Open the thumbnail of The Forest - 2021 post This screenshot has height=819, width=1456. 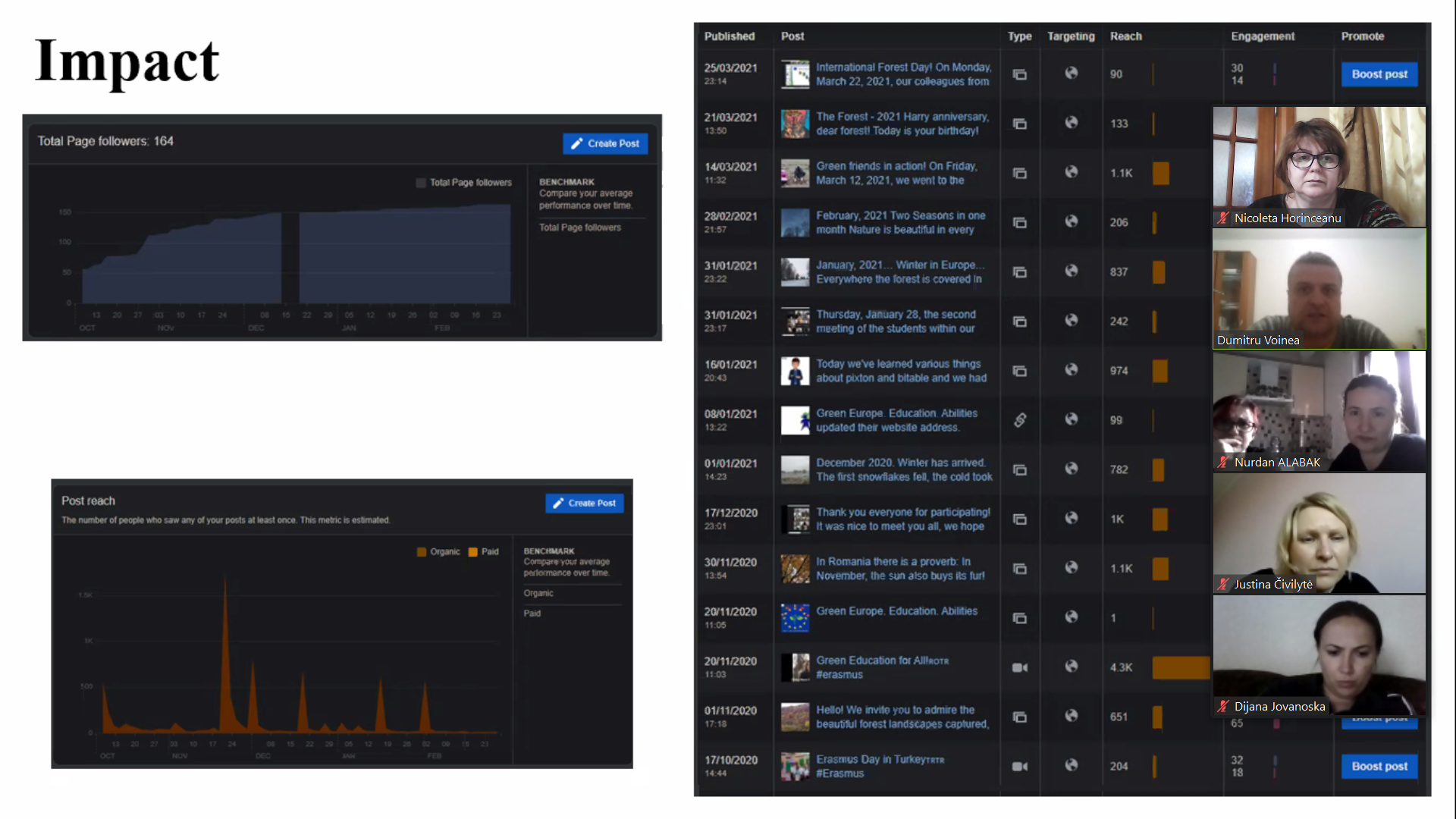click(x=795, y=124)
